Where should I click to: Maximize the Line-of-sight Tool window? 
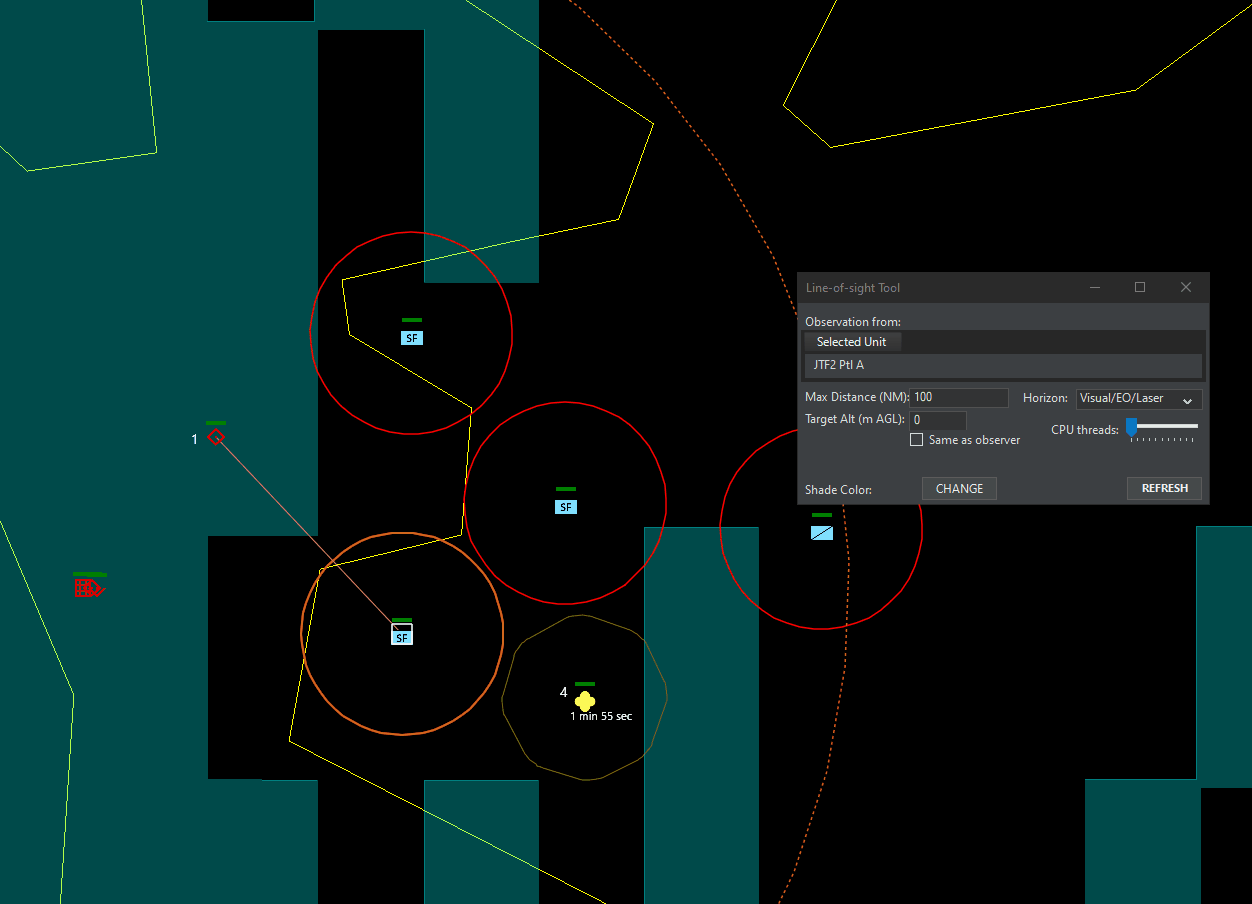[1140, 287]
